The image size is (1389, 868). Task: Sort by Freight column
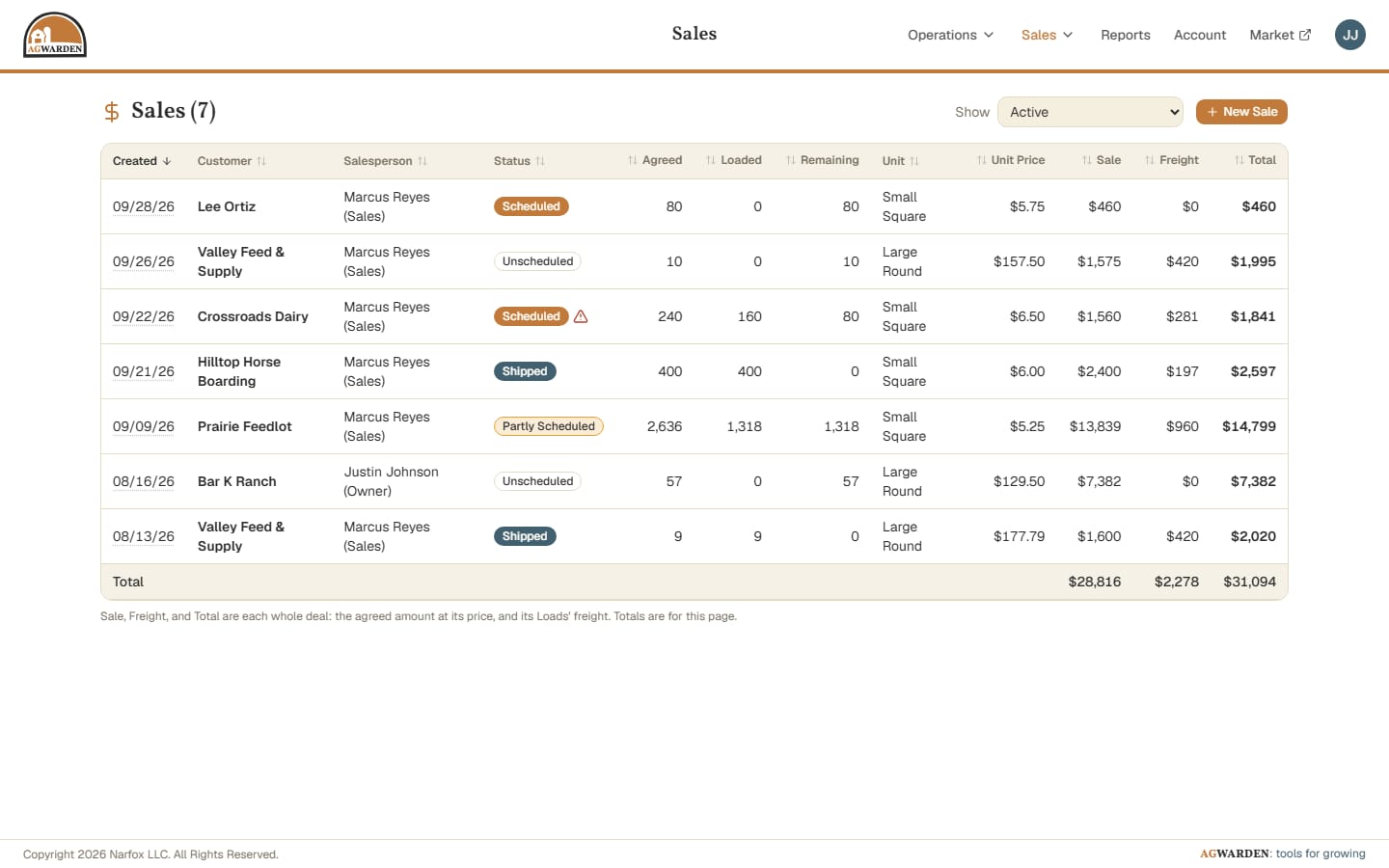coord(1172,160)
